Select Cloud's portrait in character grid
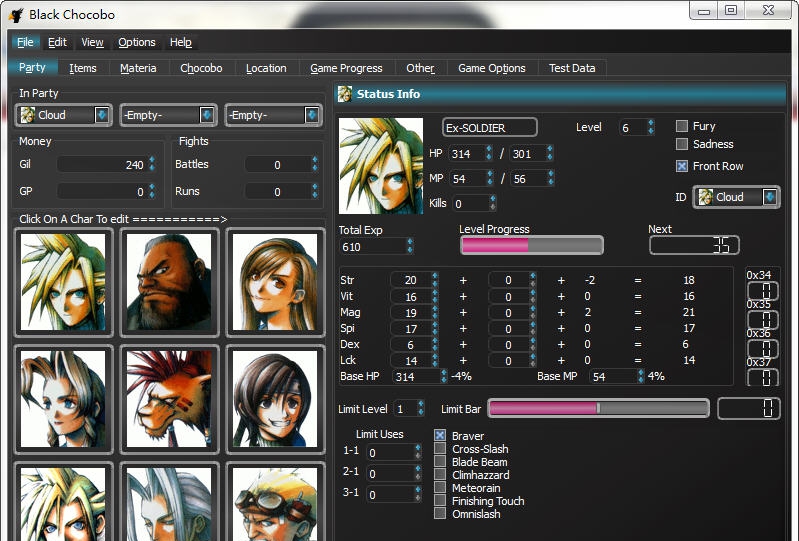The image size is (799, 541). coord(63,283)
